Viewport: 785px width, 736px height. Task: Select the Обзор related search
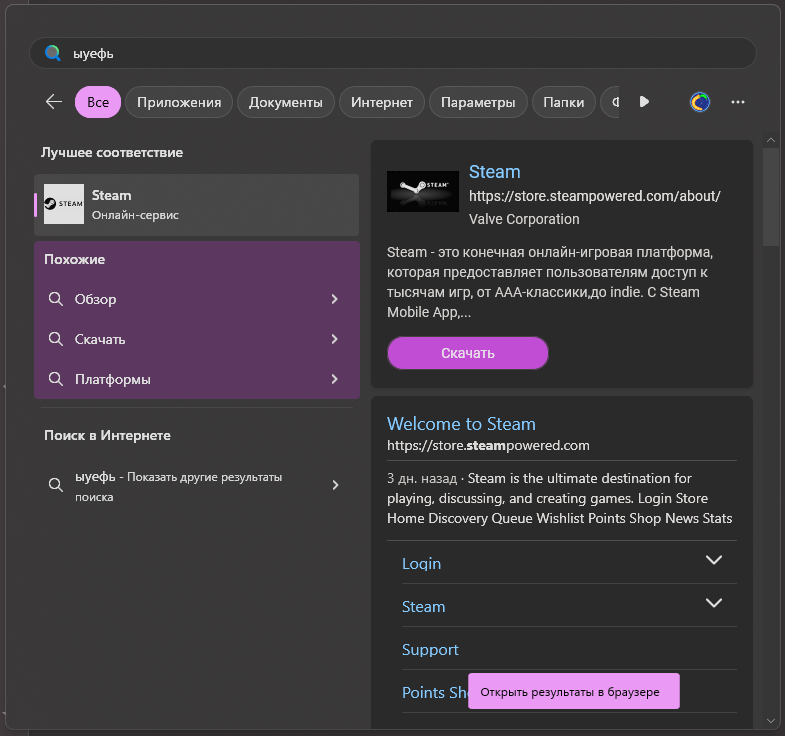(x=196, y=299)
